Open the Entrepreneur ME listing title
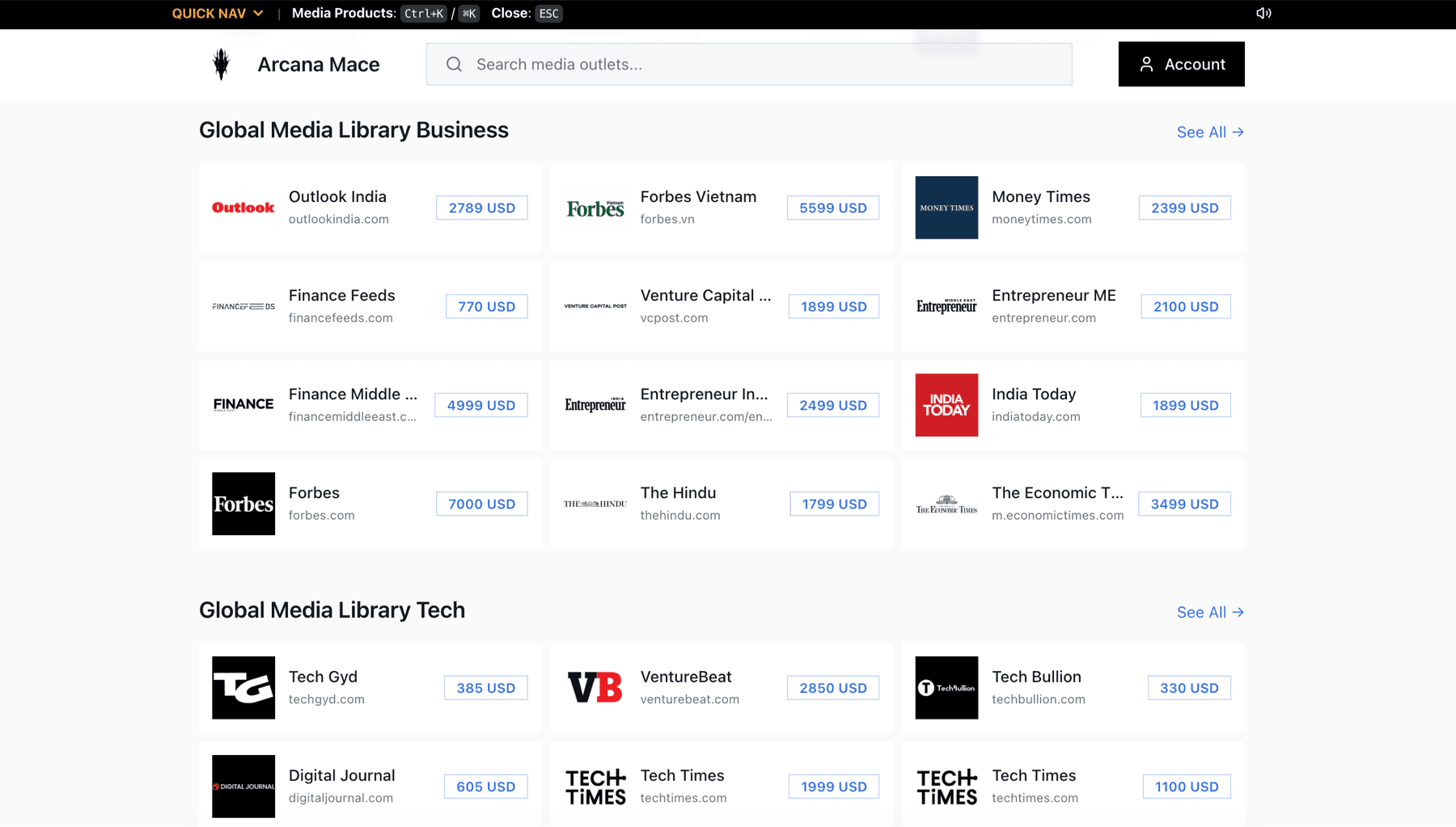Image resolution: width=1456 pixels, height=827 pixels. [x=1054, y=295]
